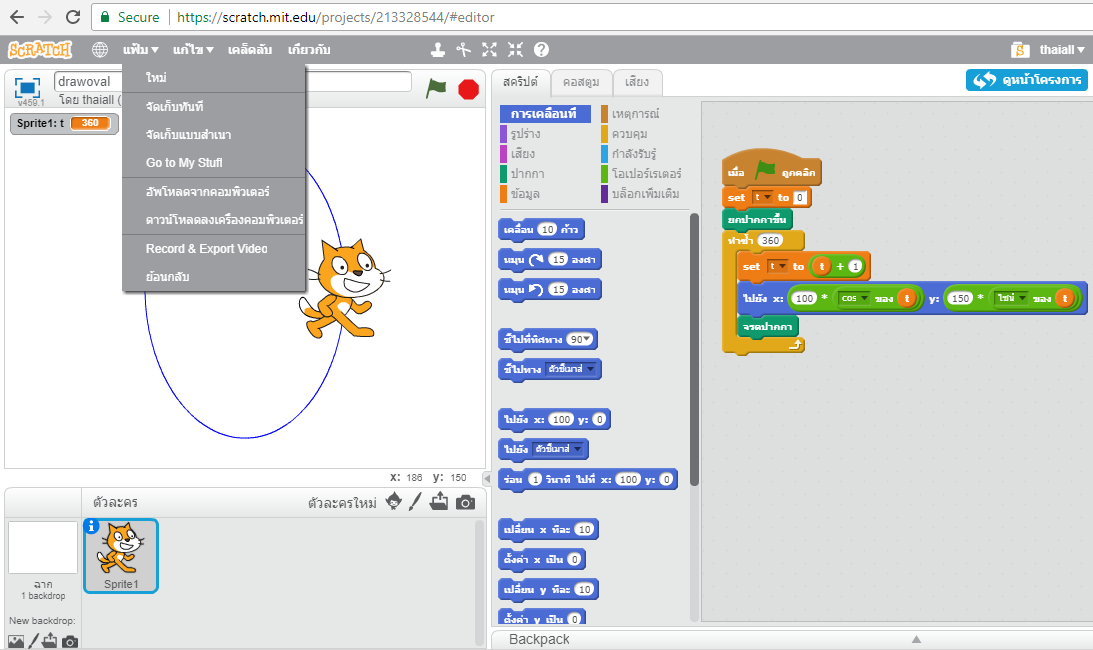This screenshot has height=650, width=1093.
Task: Click the grow sprite tool icon
Action: tap(490, 49)
